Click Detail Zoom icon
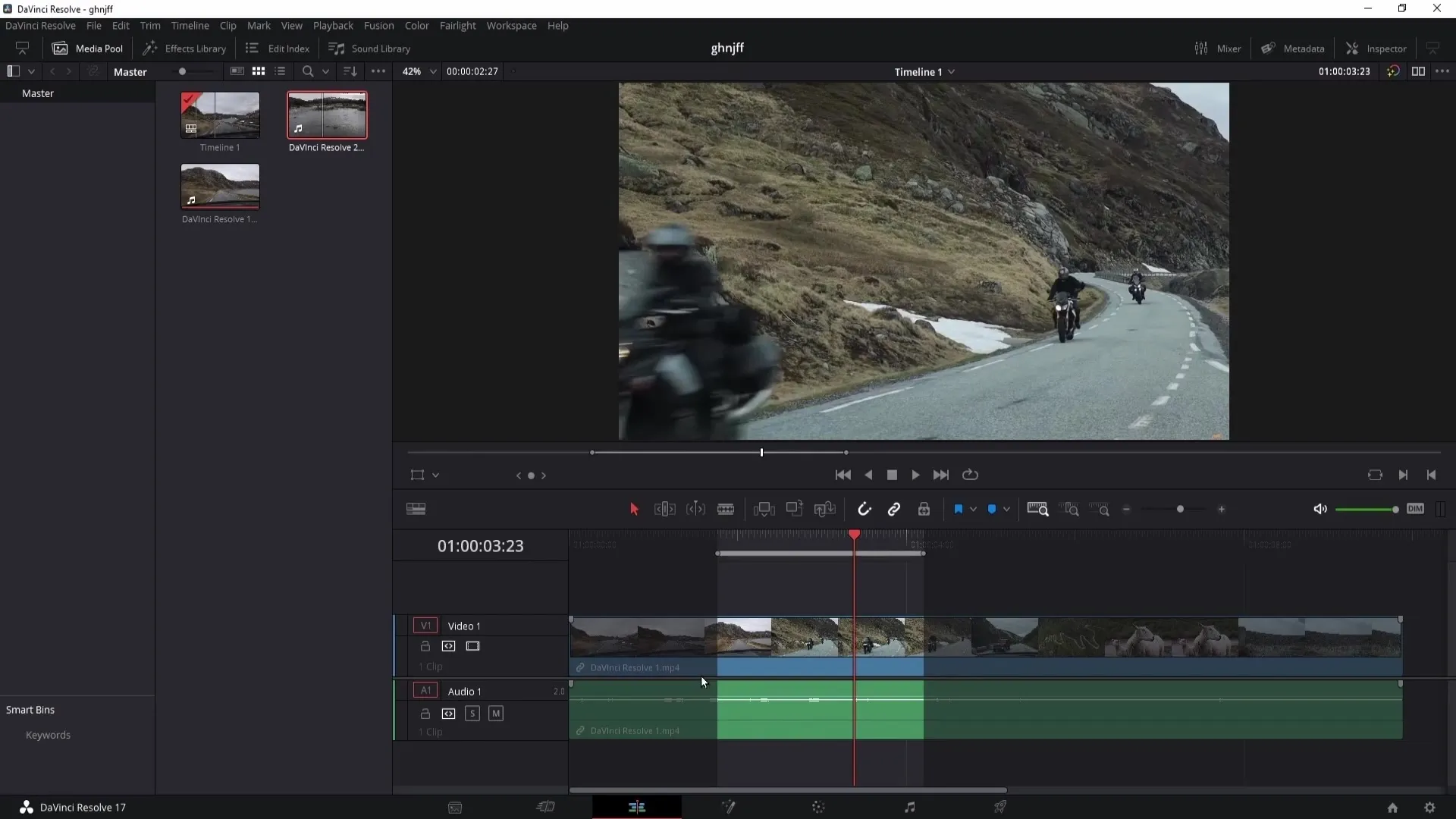 coord(1070,509)
